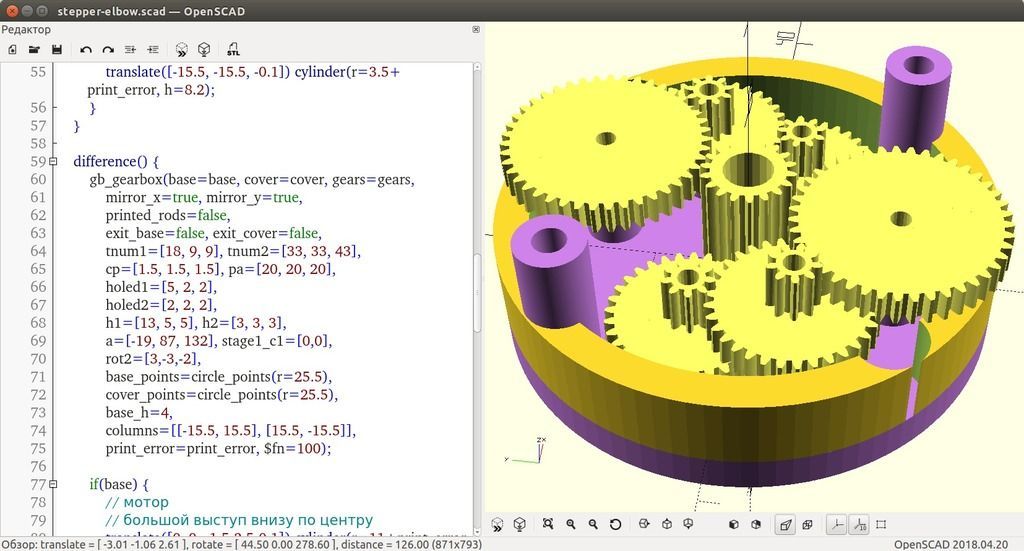Click the editor's vertical scrollbar handle
1024x551 pixels.
[477, 292]
